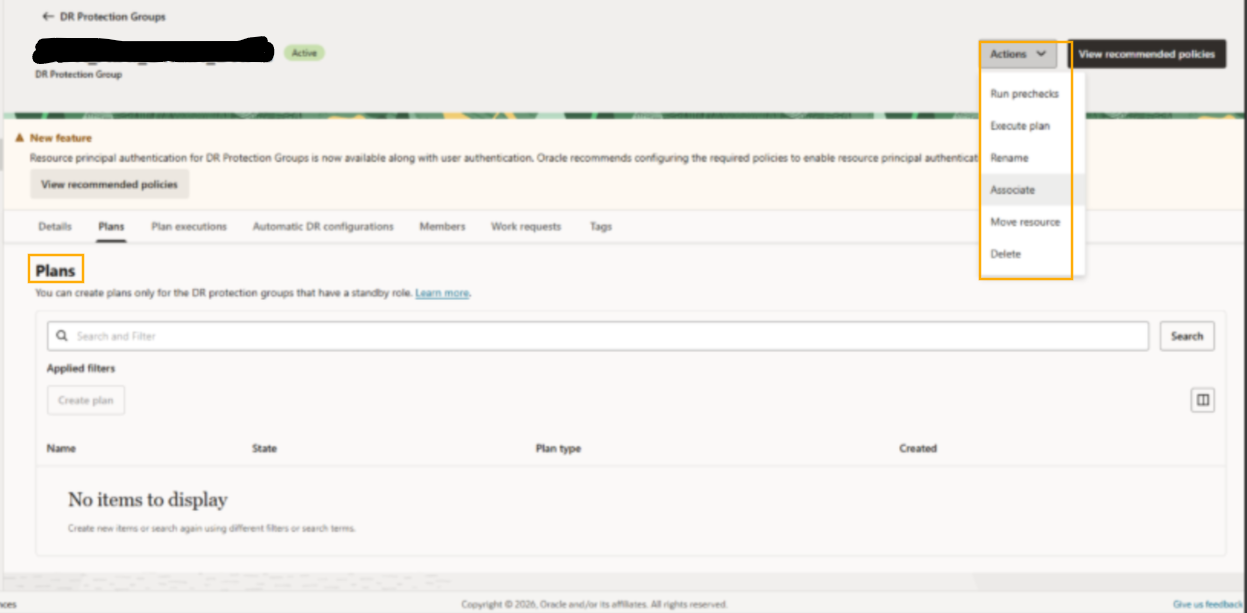1247x613 pixels.
Task: Open the Learn more link
Action: (x=442, y=293)
